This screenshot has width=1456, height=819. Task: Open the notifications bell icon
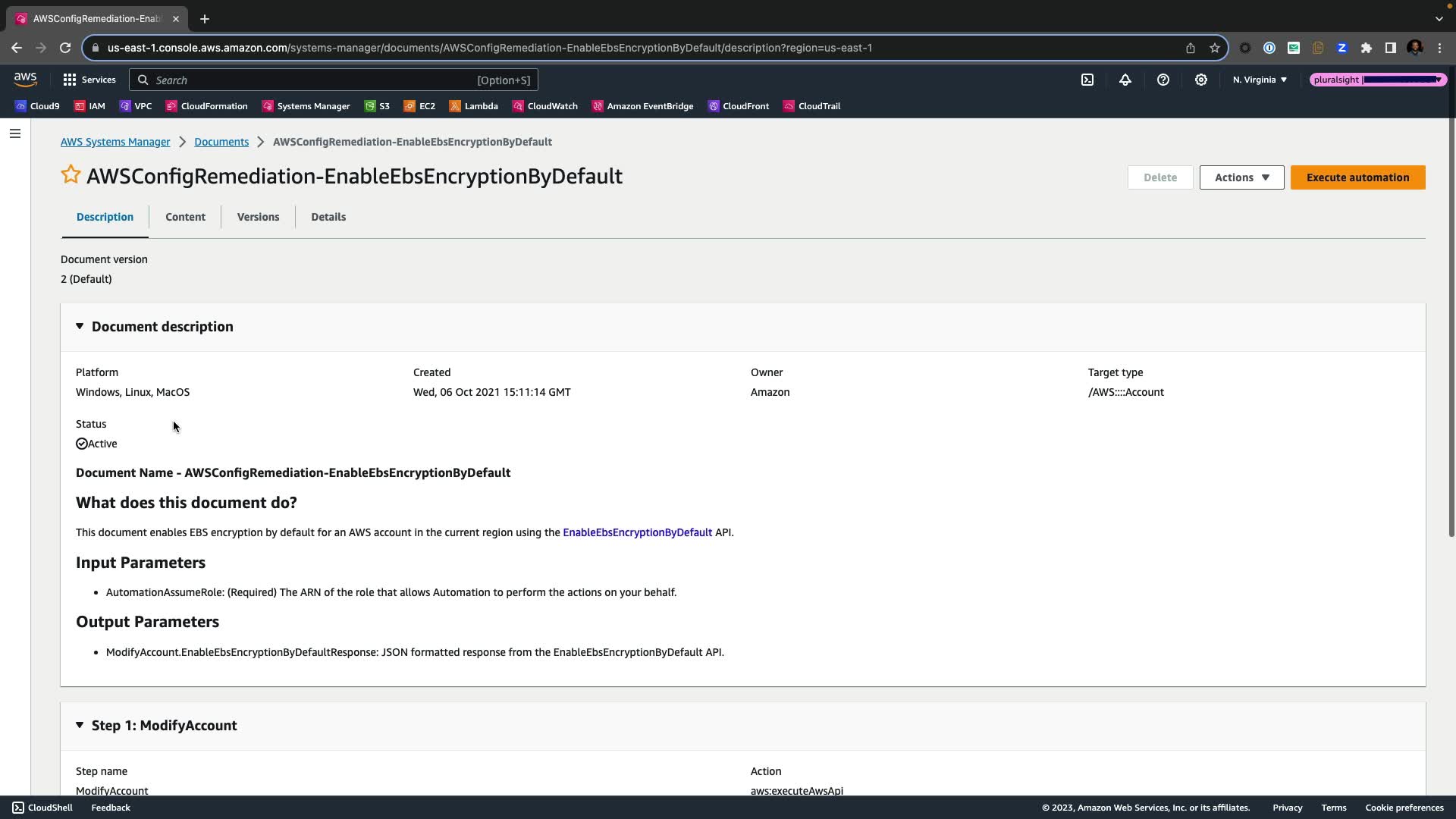pos(1125,80)
